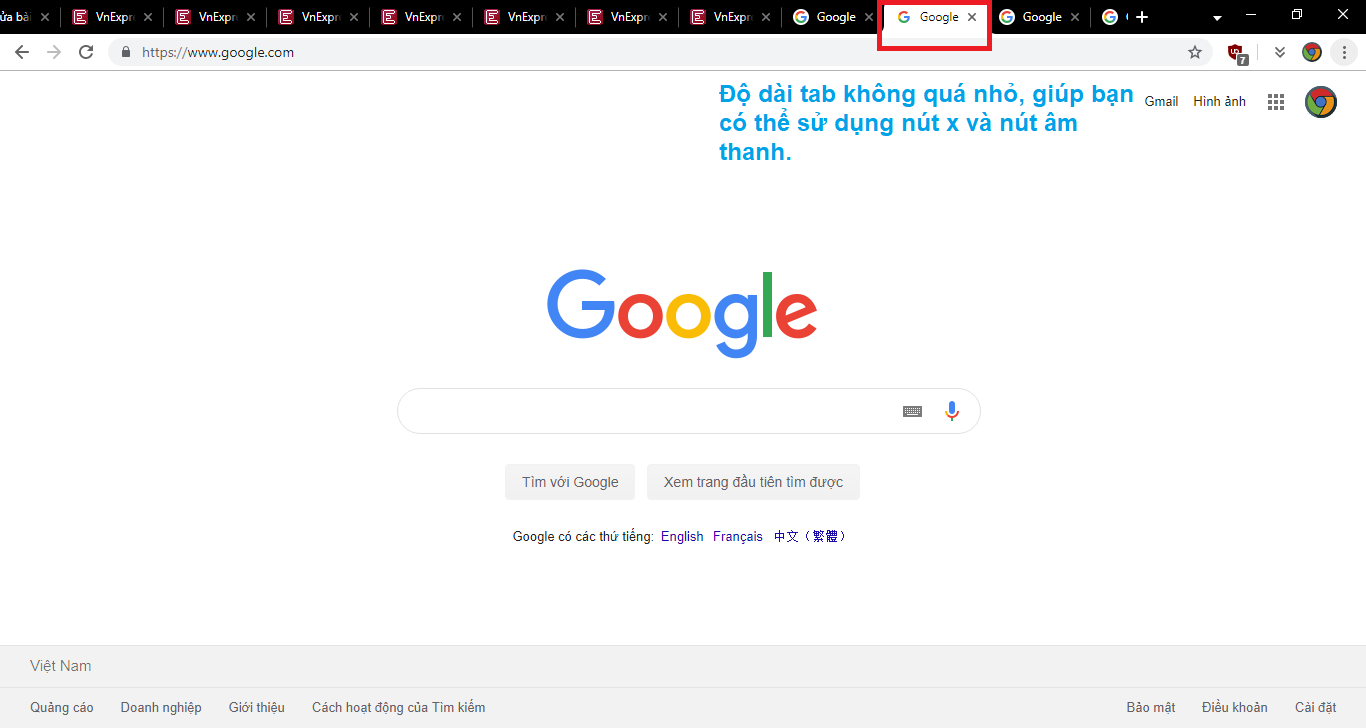1366x728 pixels.
Task: Open the Google apps grid
Action: (1276, 101)
